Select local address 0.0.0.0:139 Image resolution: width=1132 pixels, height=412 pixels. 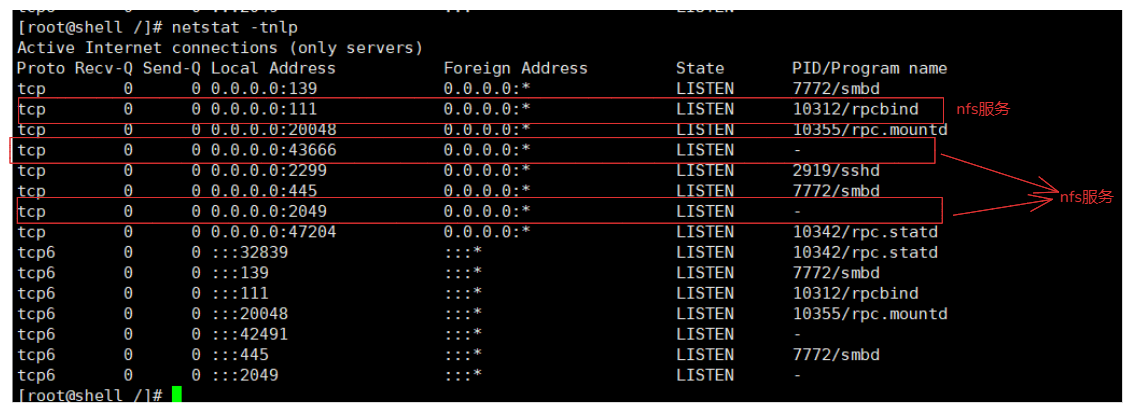pyautogui.click(x=264, y=89)
